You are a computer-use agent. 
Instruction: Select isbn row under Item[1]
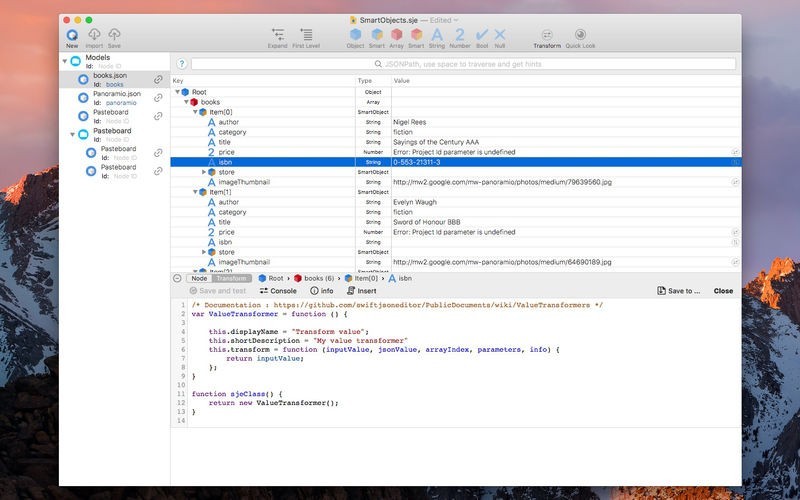456,242
